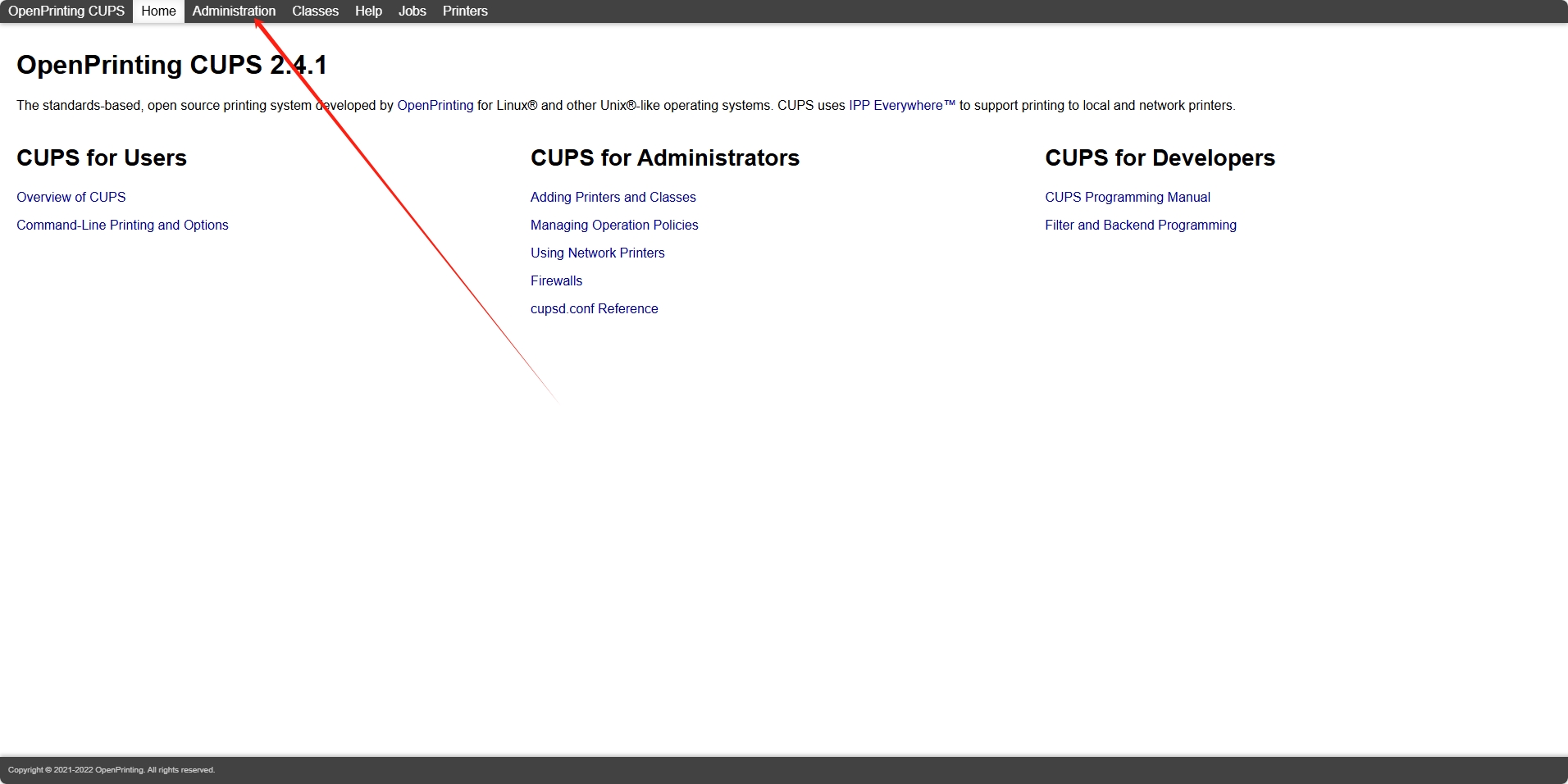Follow the OpenPrinting link in description
This screenshot has width=1568, height=784.
pos(435,105)
